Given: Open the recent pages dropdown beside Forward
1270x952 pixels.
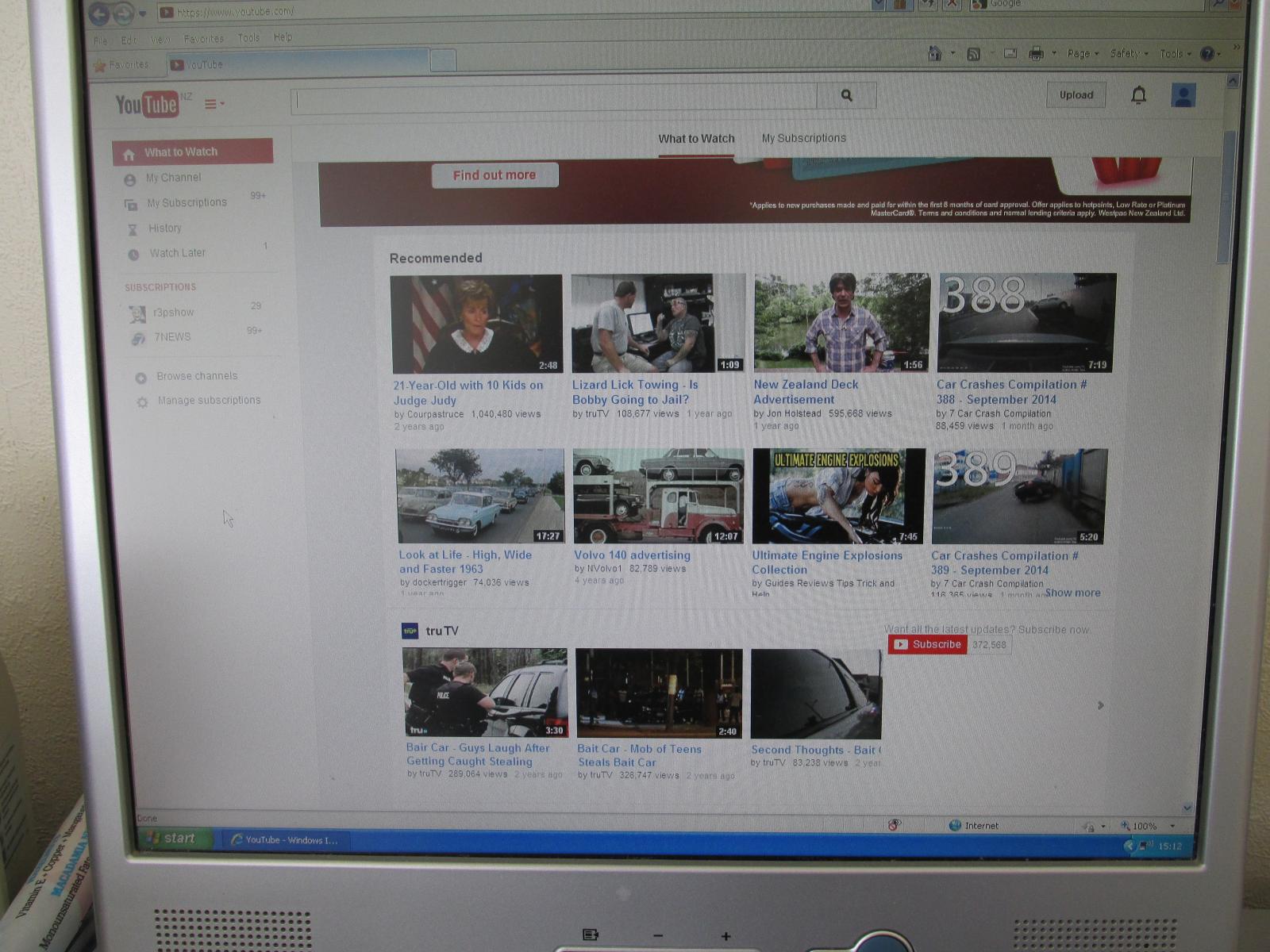Looking at the screenshot, I should point(143,13).
